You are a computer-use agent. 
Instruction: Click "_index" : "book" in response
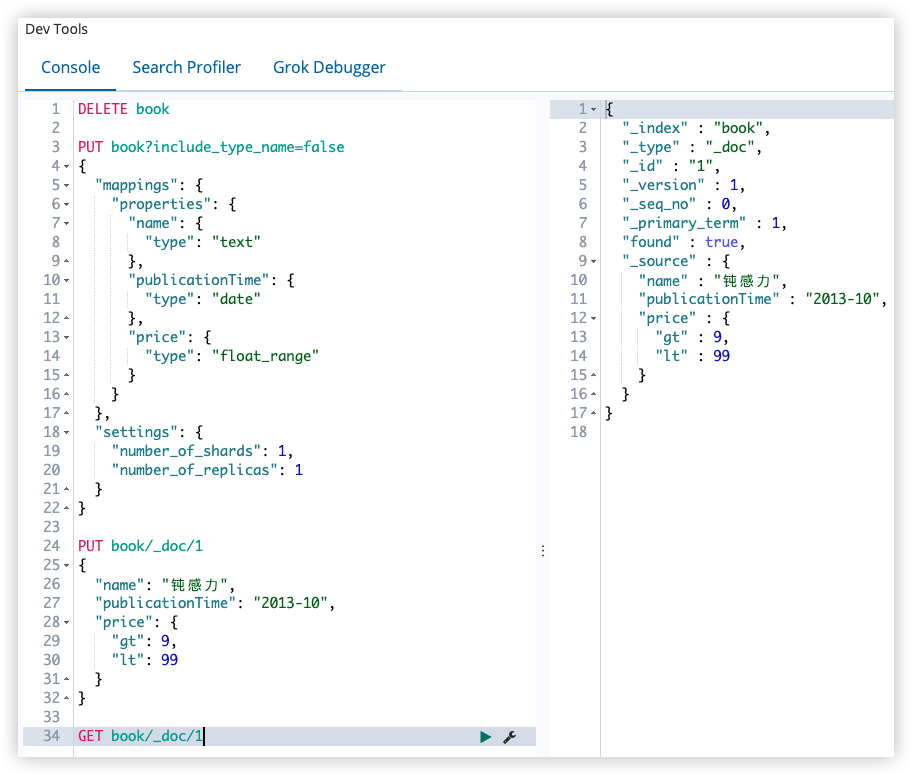pos(696,129)
